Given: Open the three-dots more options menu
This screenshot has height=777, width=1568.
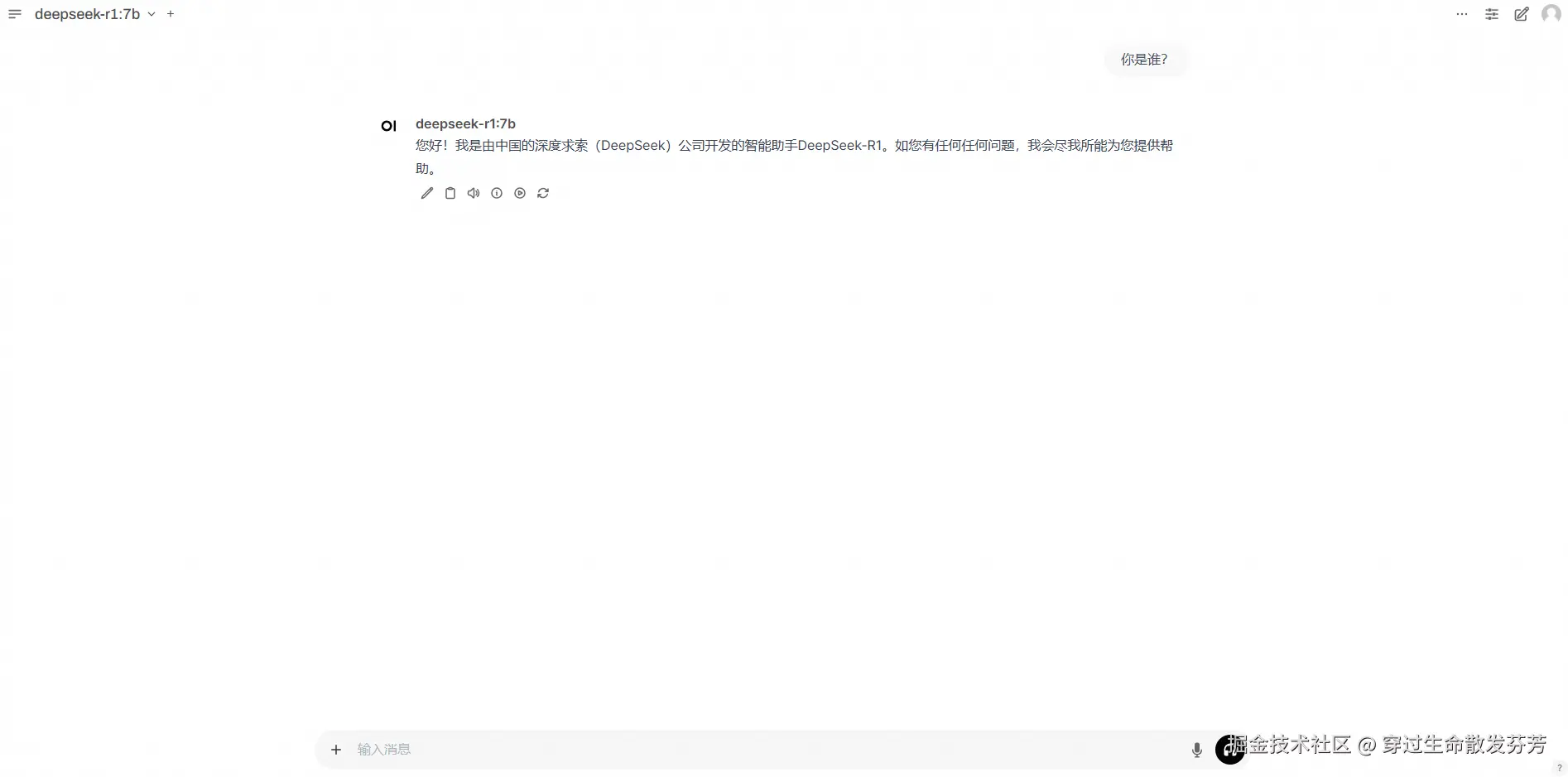Looking at the screenshot, I should pyautogui.click(x=1462, y=14).
